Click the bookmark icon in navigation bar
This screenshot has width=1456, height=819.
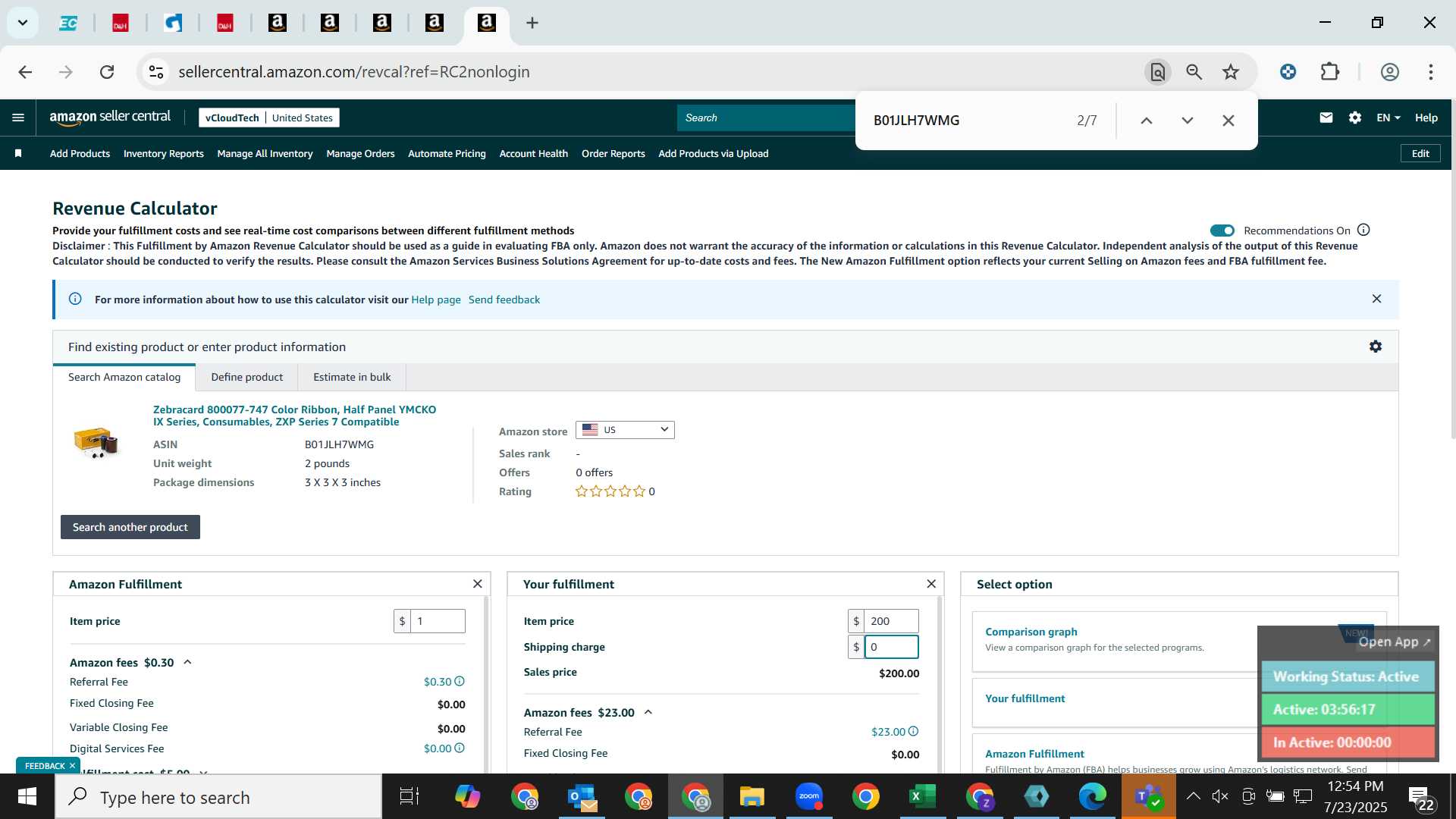pyautogui.click(x=18, y=153)
